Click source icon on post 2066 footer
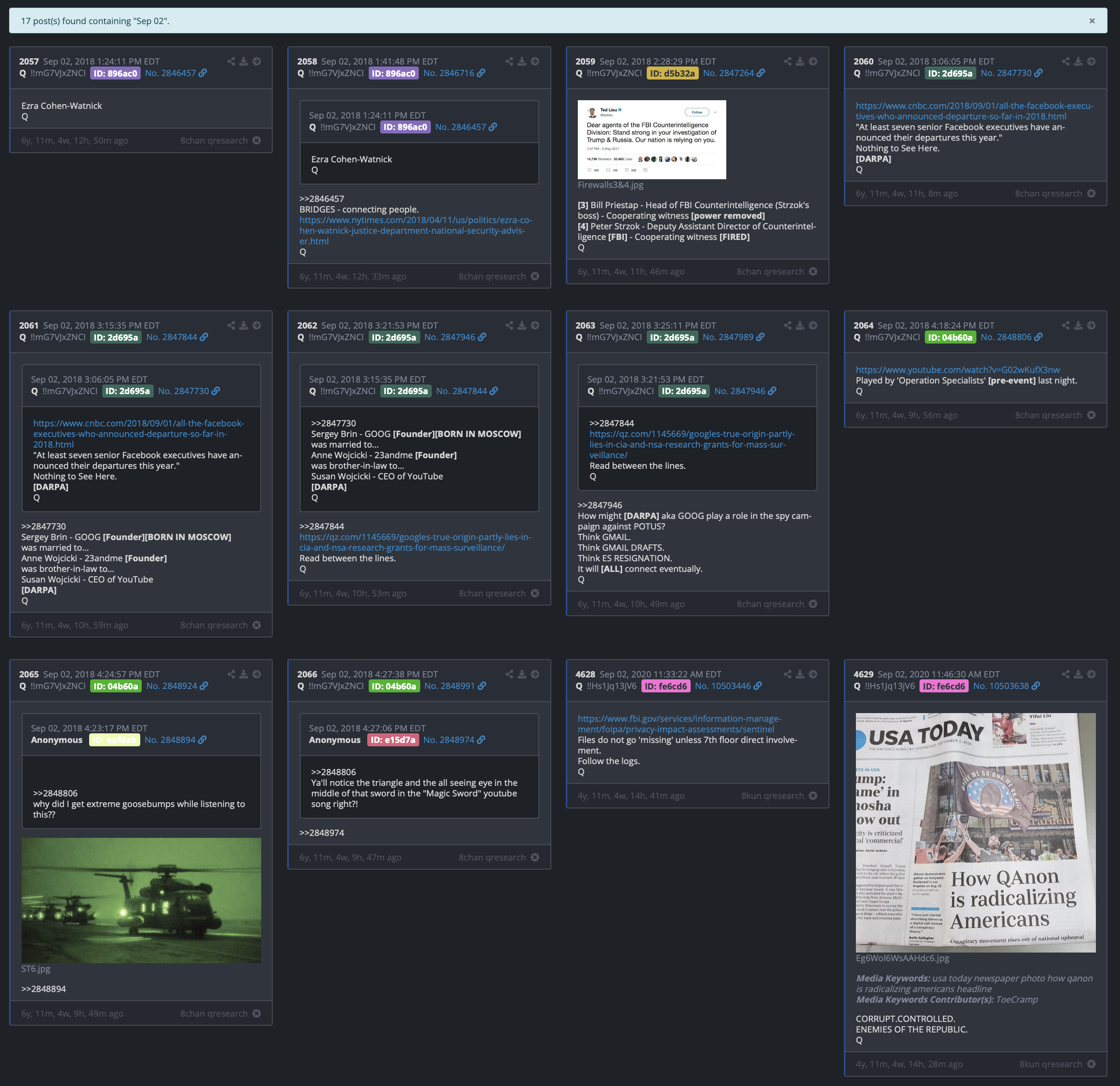The image size is (1120, 1086). [x=535, y=858]
